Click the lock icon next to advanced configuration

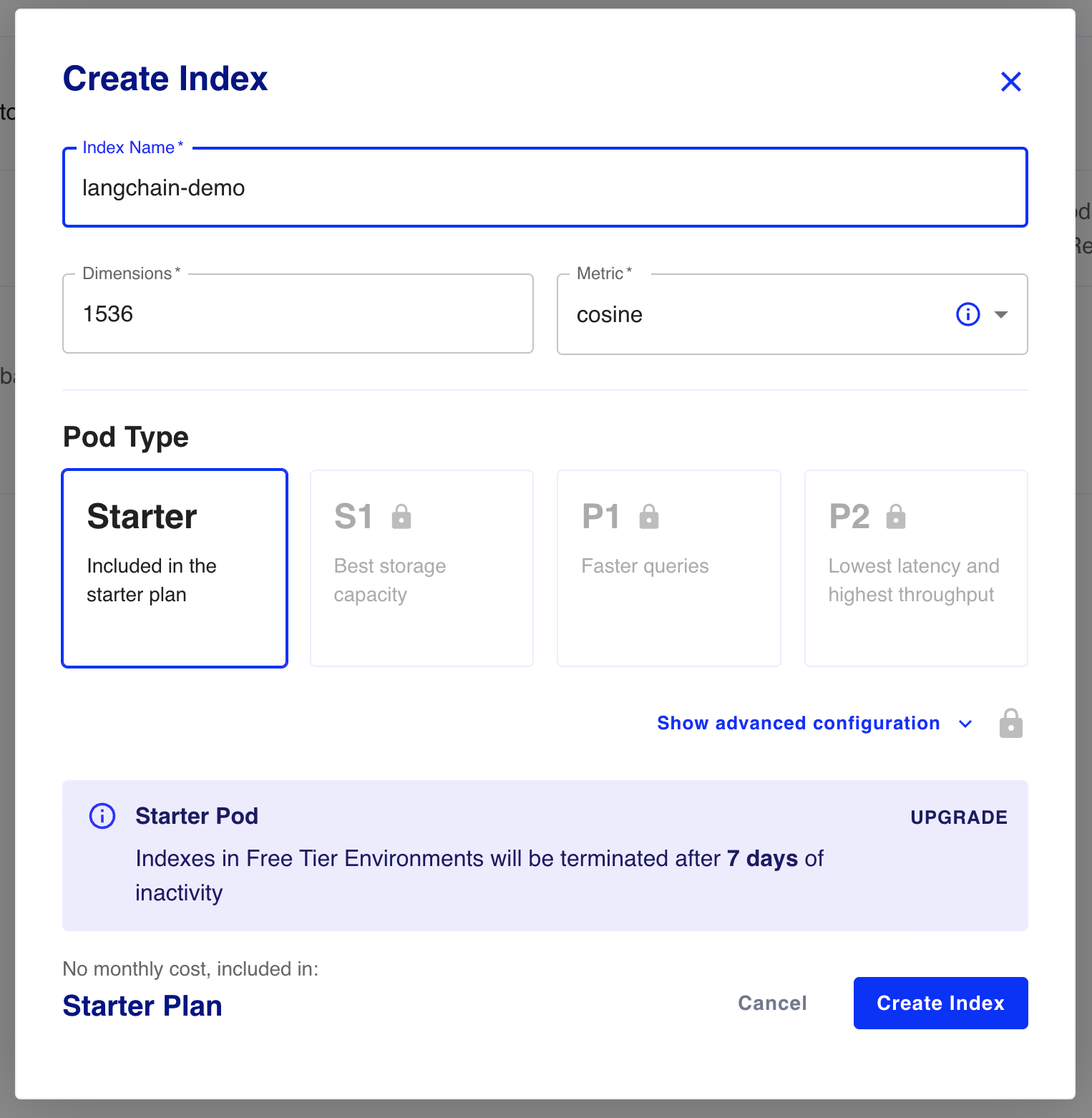point(1010,723)
